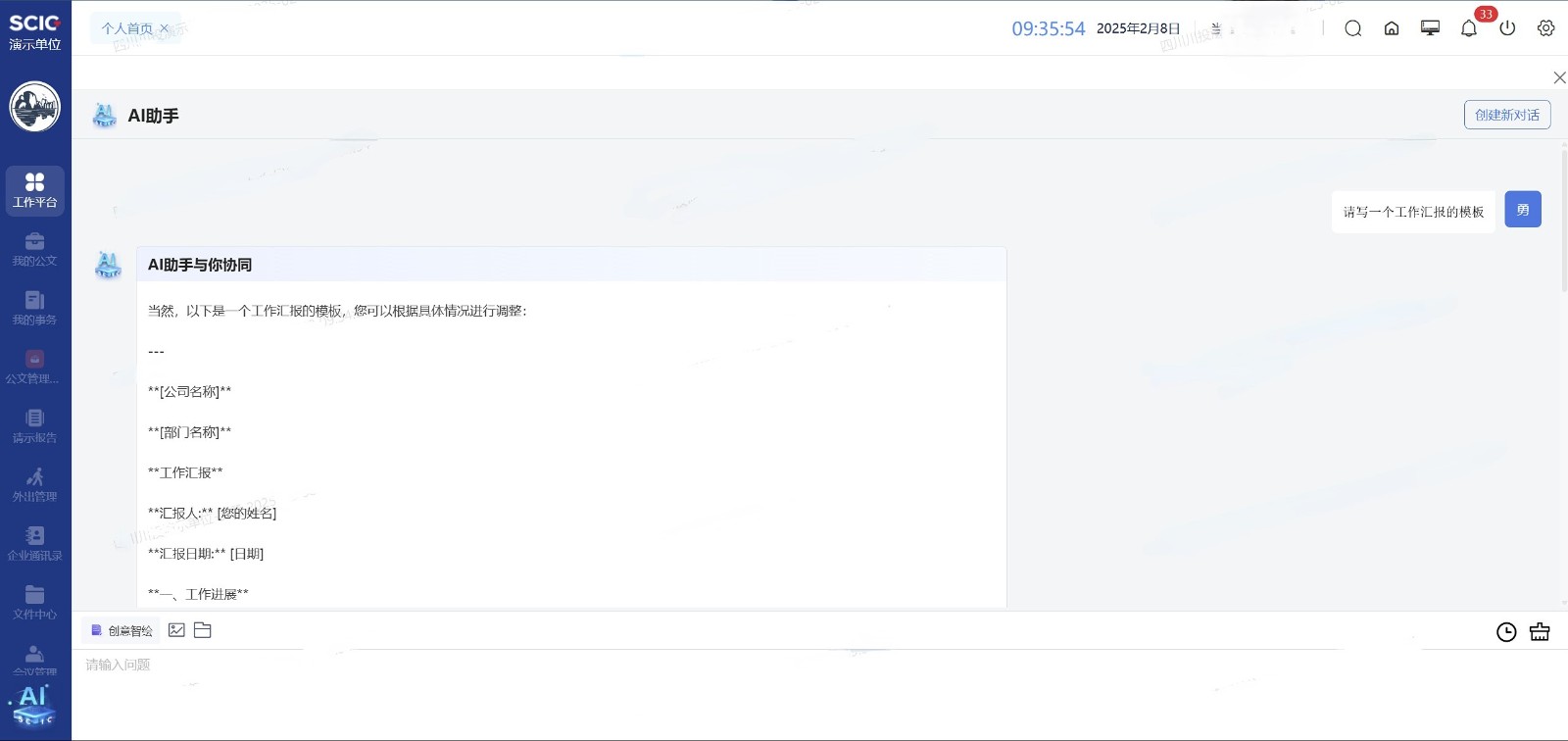Close the 个人首页 tab
This screenshot has width=1568, height=741.
[164, 28]
